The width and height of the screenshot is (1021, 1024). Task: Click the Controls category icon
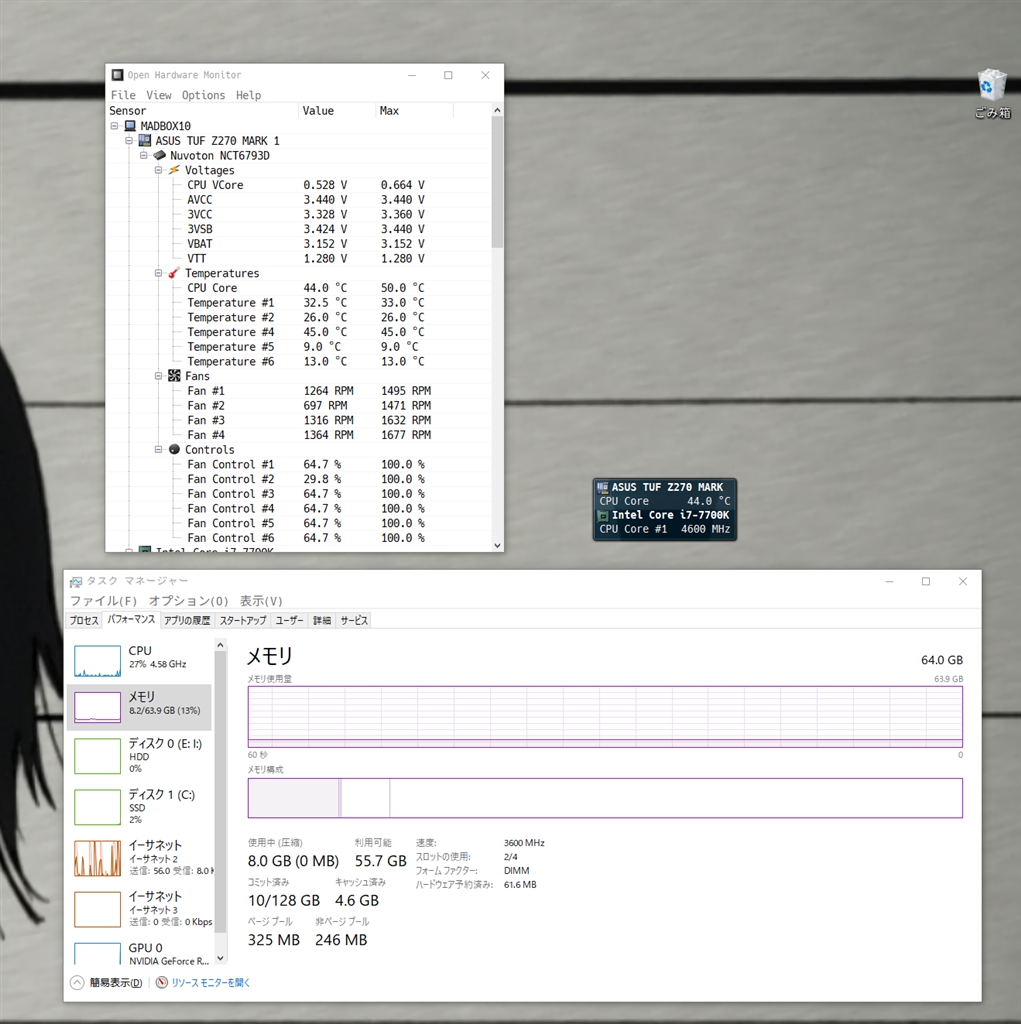click(174, 450)
